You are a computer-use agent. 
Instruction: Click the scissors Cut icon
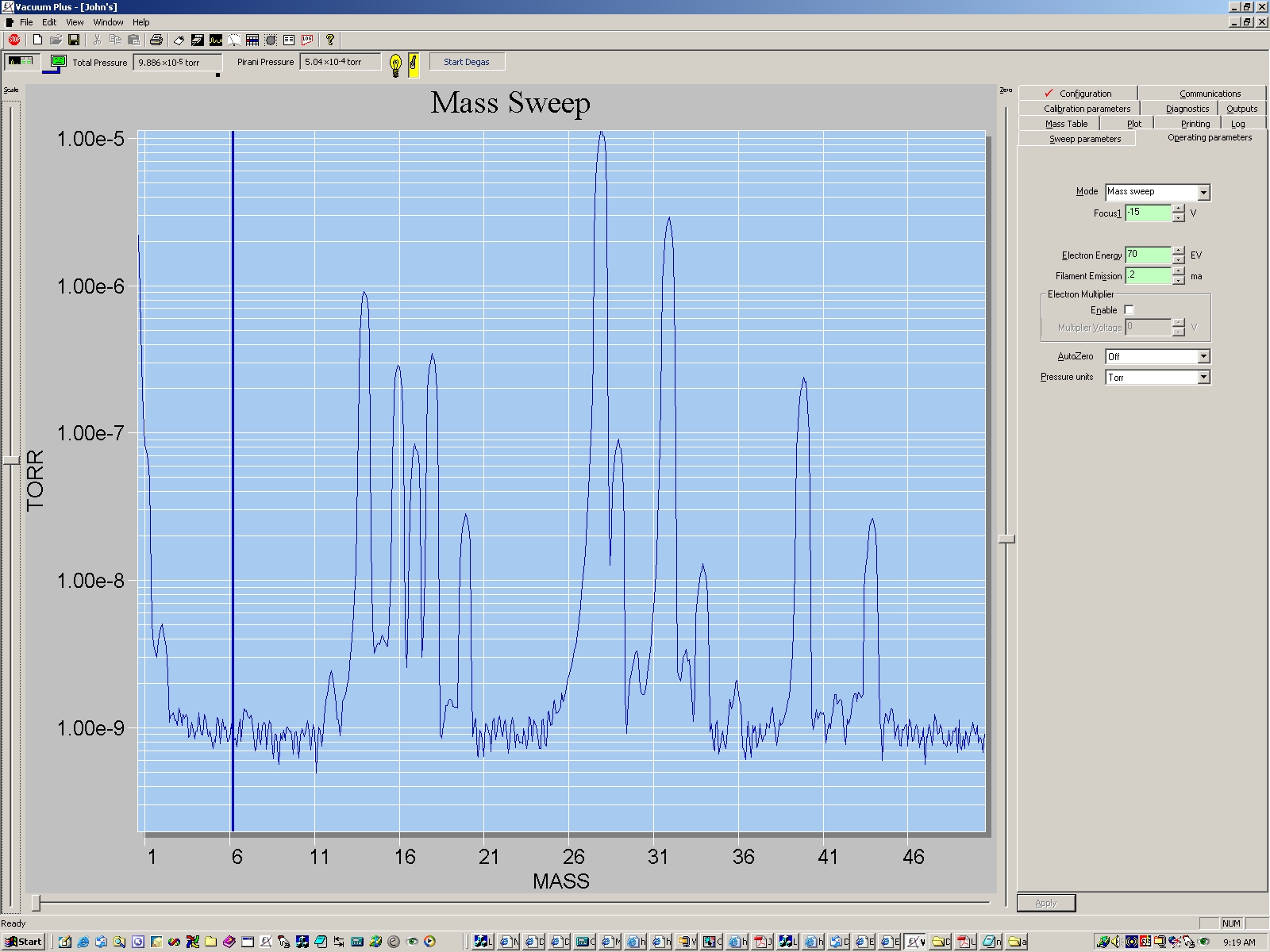(x=97, y=40)
